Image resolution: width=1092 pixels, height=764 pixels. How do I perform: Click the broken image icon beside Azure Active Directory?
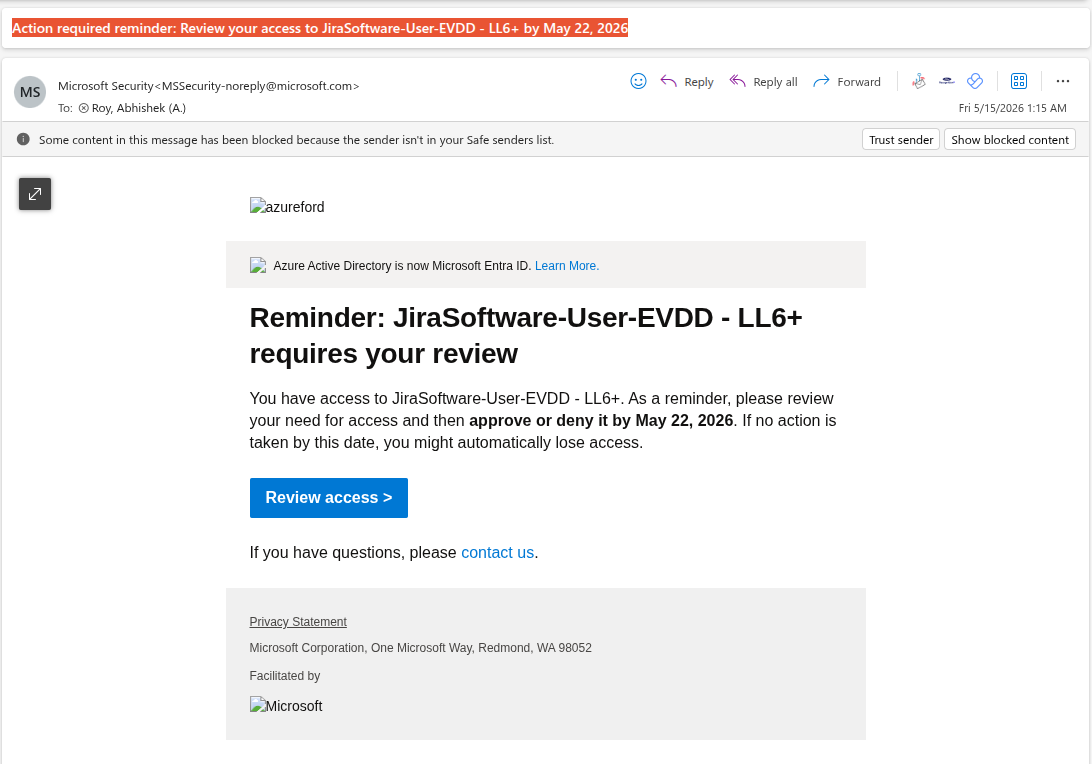[x=258, y=265]
